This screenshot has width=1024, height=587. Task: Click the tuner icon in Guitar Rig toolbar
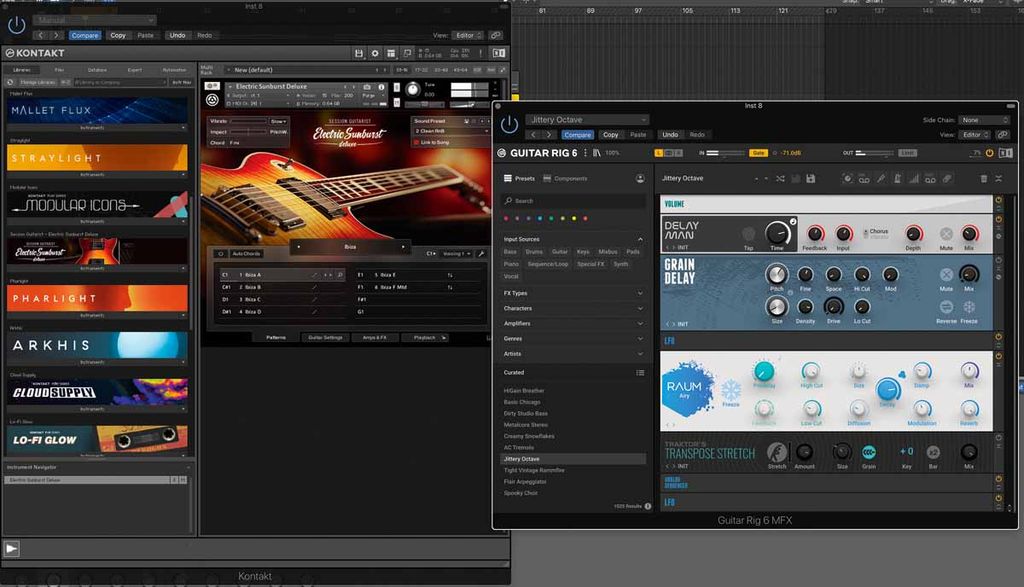click(x=897, y=178)
